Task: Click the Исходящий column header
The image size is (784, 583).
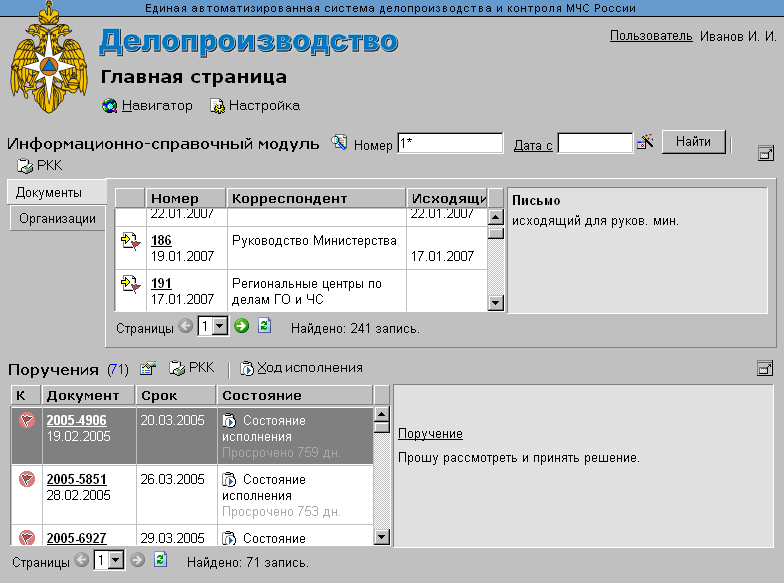Action: pyautogui.click(x=447, y=198)
